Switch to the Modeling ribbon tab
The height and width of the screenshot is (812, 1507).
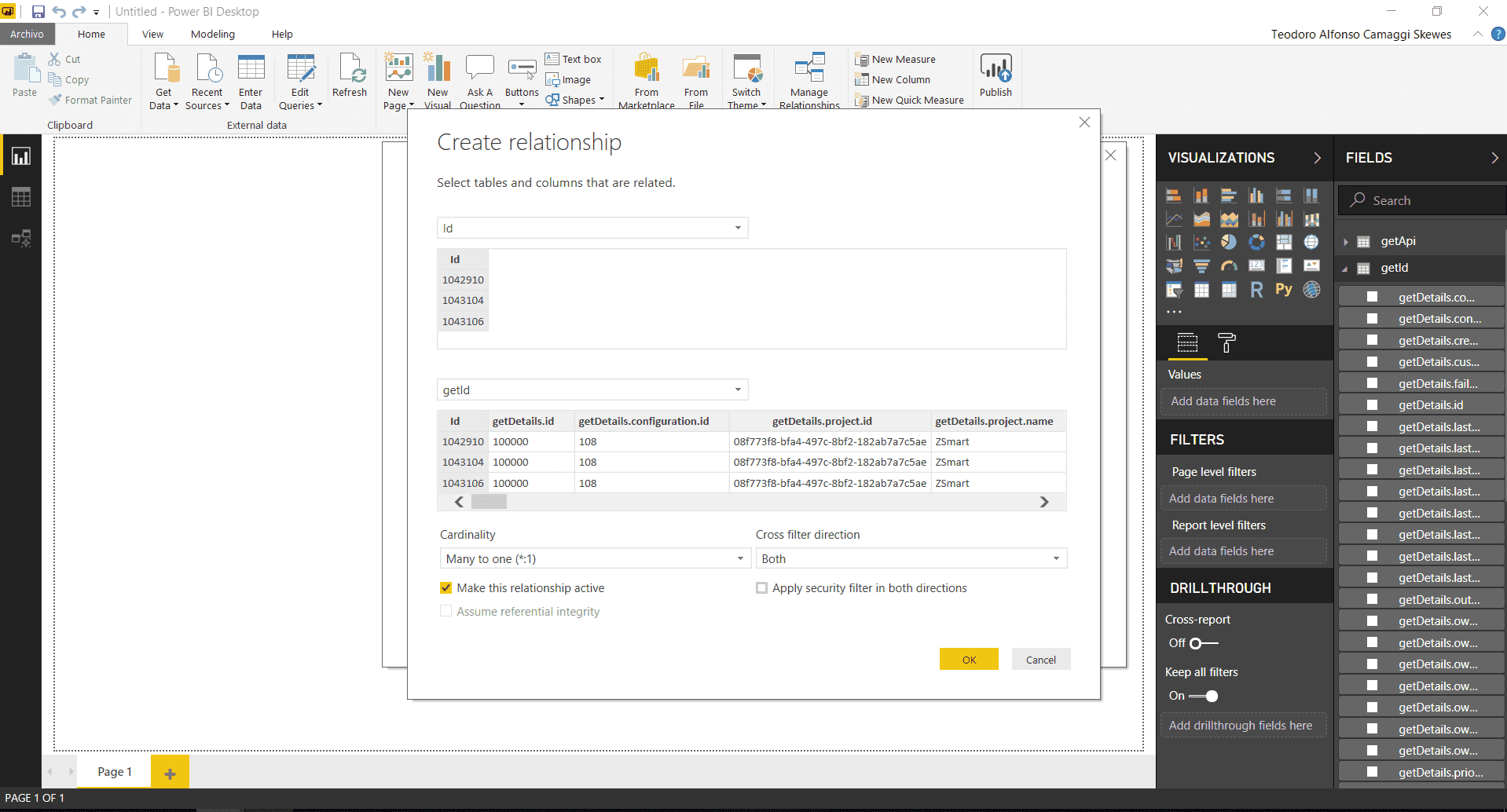pyautogui.click(x=211, y=34)
